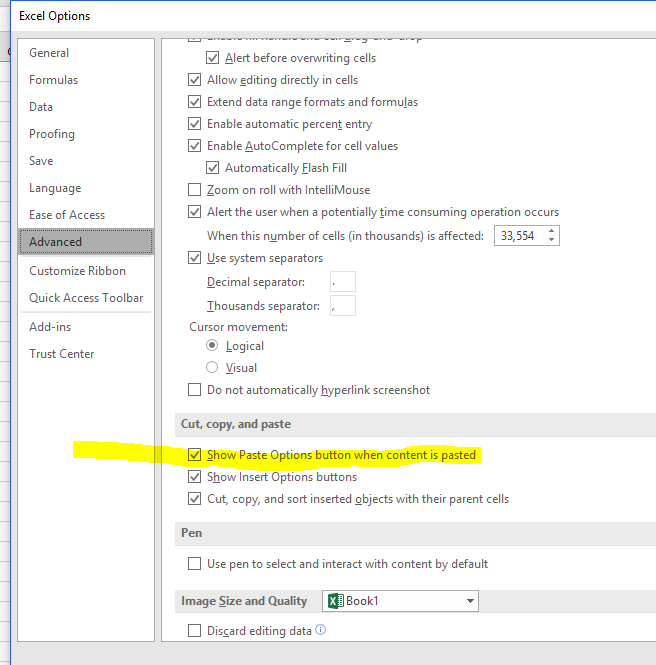Check the Discard editing data option

[x=194, y=631]
